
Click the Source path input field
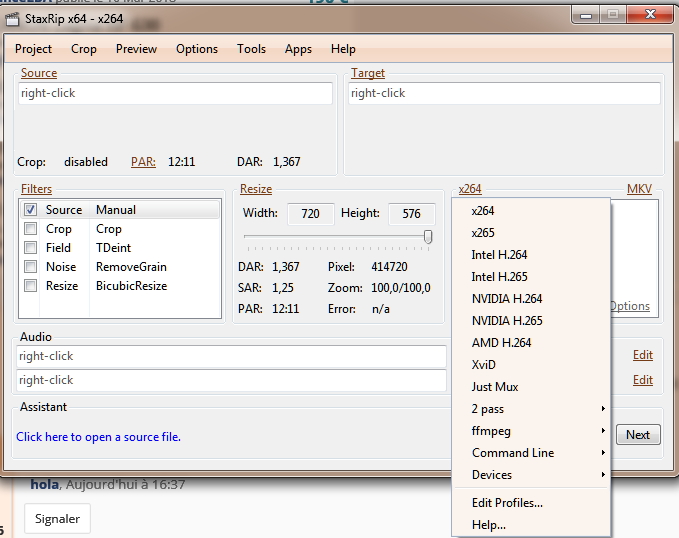click(x=175, y=93)
